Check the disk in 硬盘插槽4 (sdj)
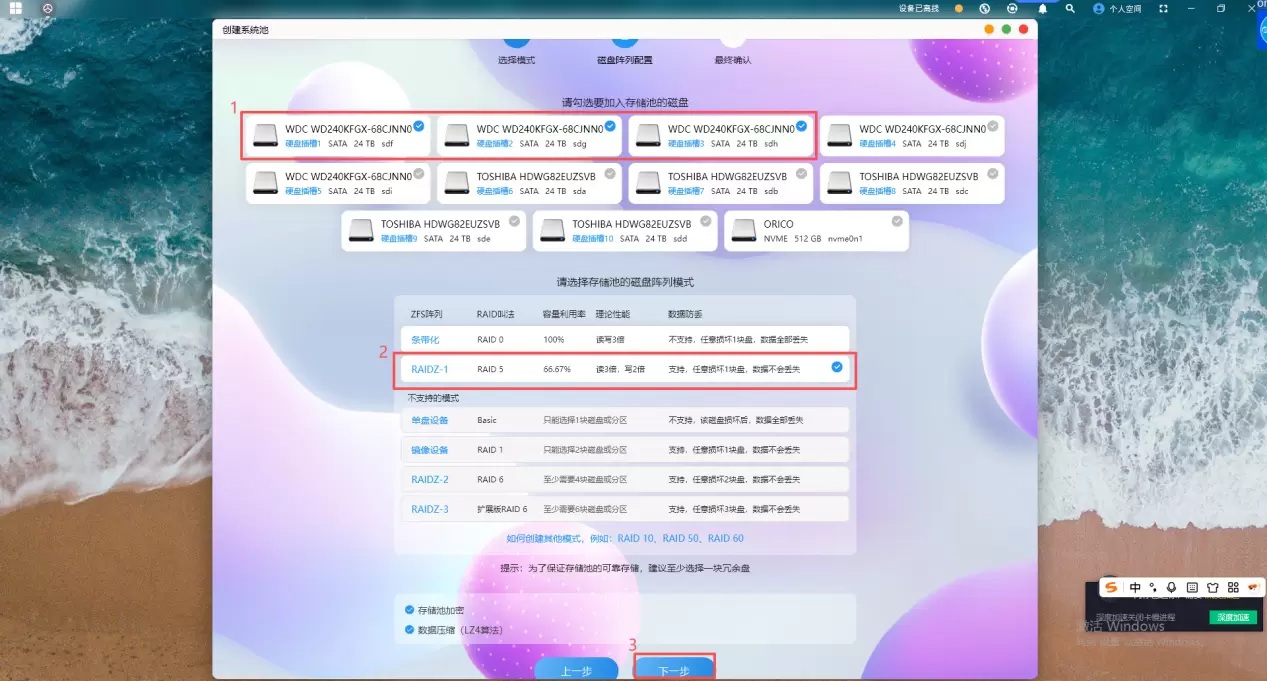Image resolution: width=1267 pixels, height=681 pixels. pos(993,126)
